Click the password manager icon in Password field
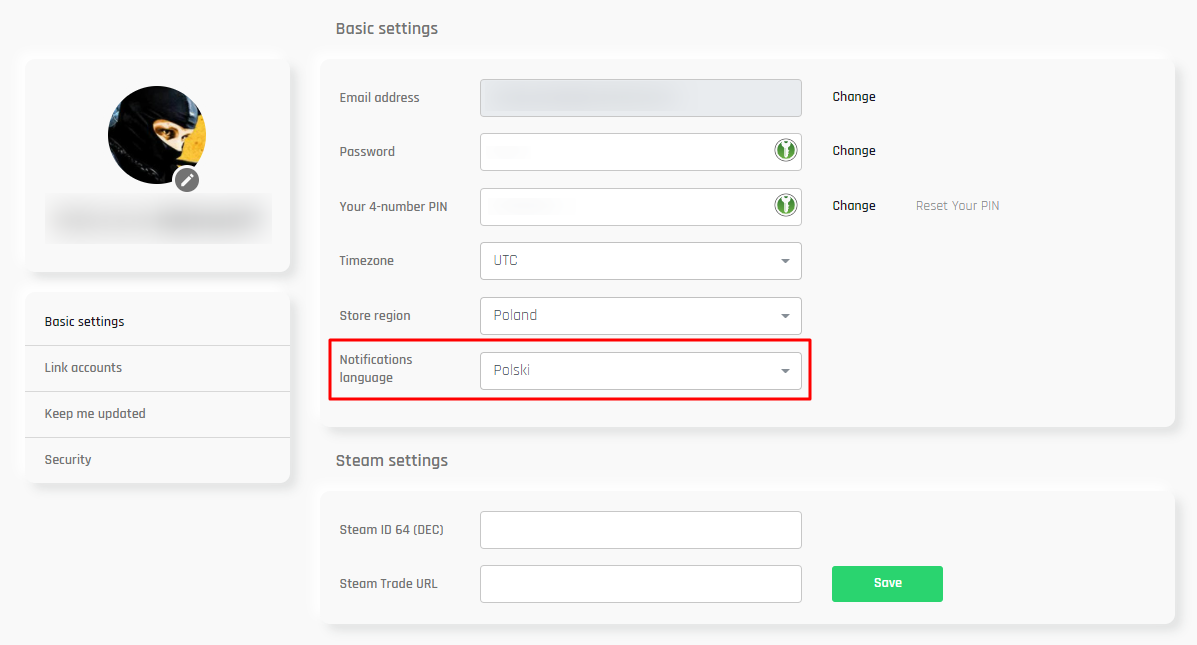 click(x=785, y=150)
